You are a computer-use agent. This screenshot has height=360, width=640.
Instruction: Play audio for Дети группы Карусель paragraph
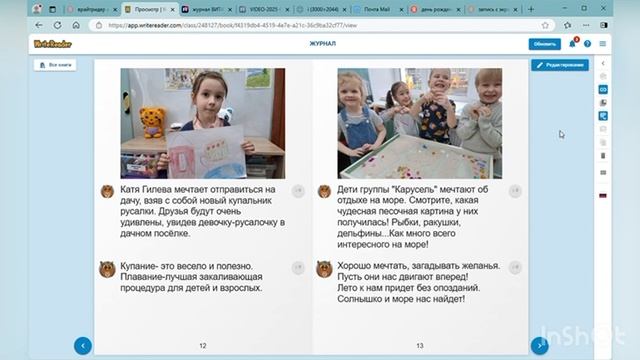[x=516, y=191]
